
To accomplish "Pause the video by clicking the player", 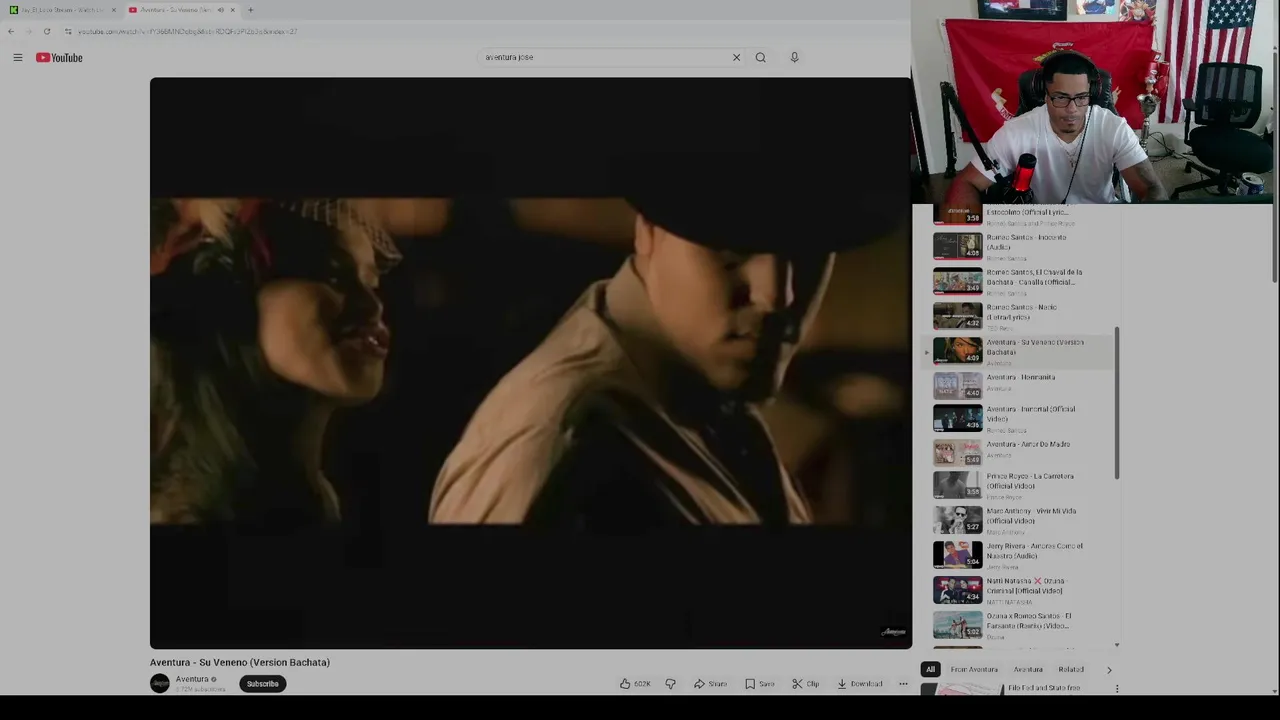I will click(x=530, y=363).
